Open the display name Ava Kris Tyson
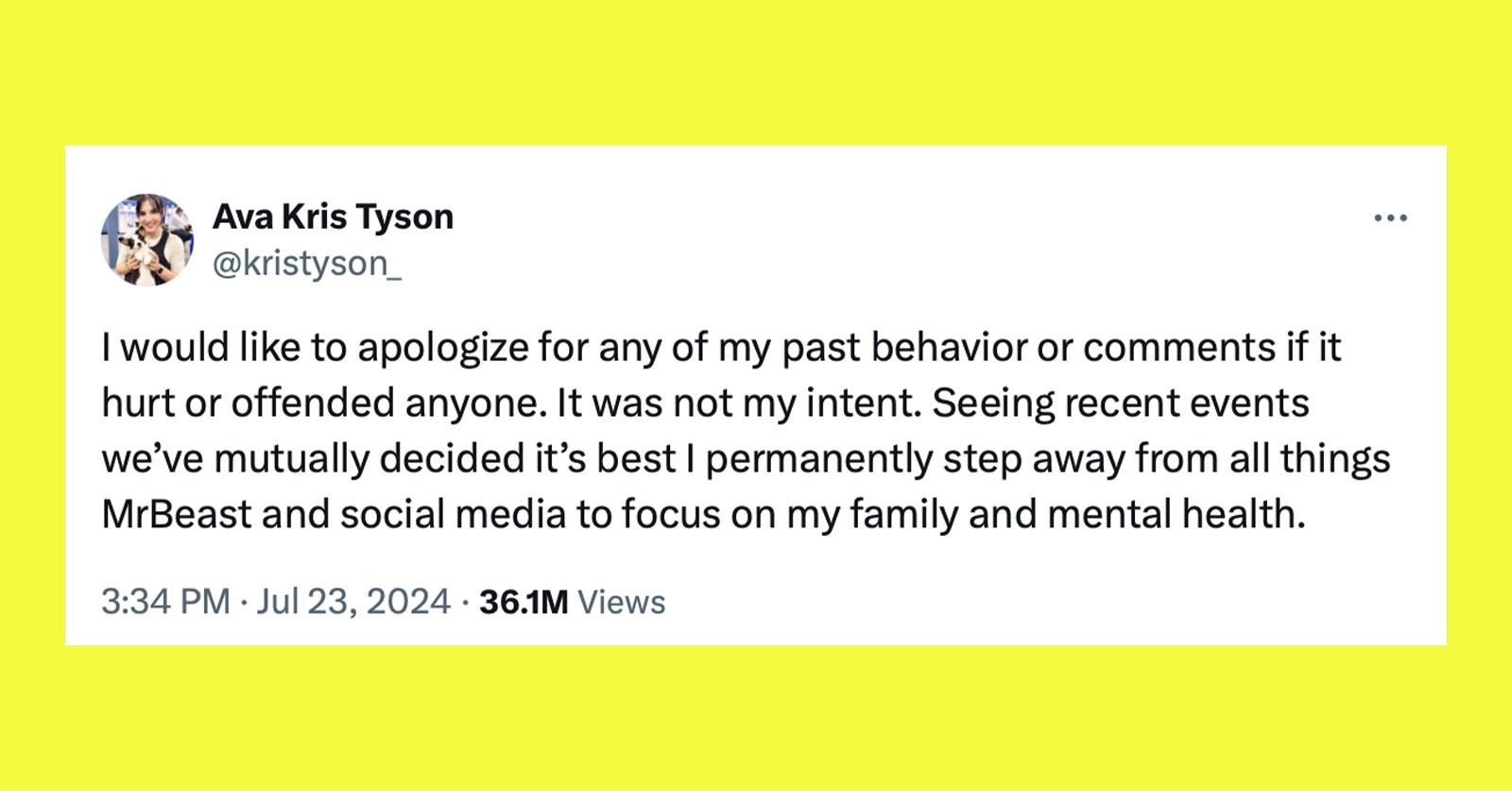 (333, 215)
